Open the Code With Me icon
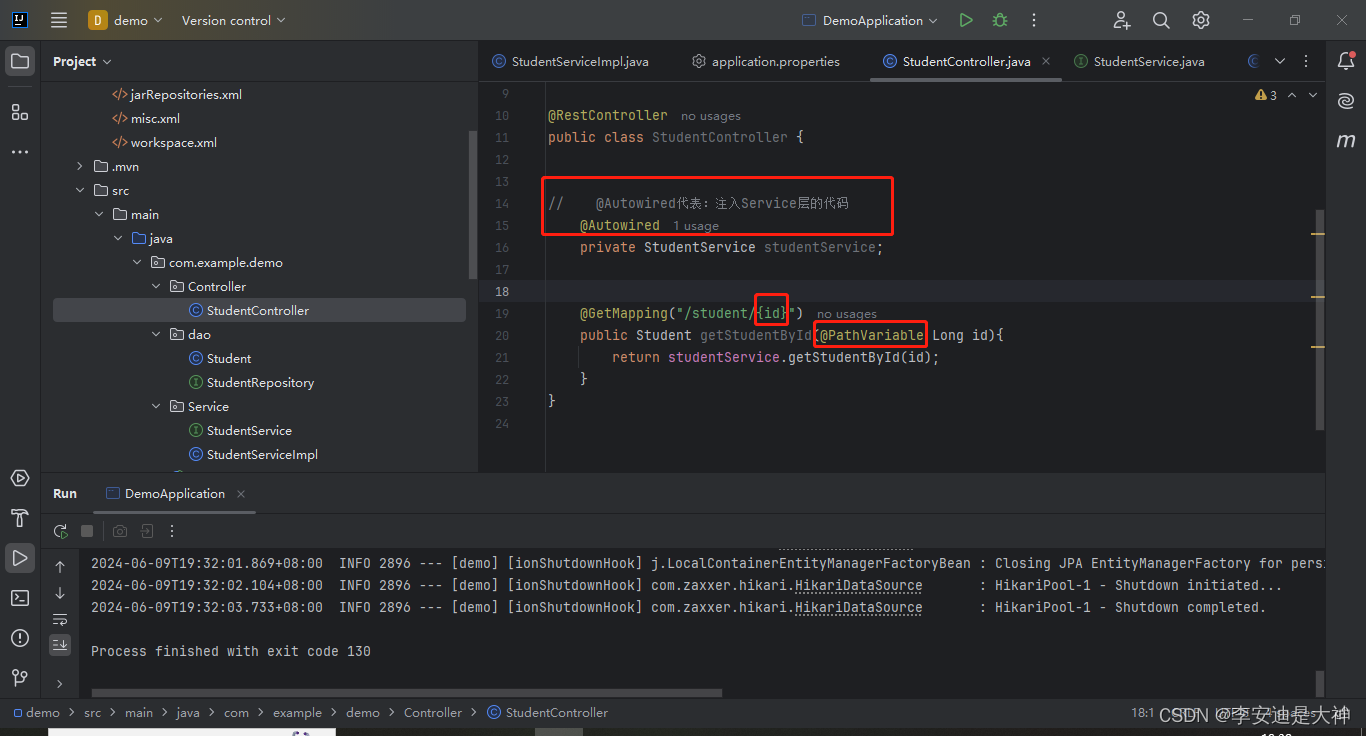This screenshot has width=1366, height=736. (x=1121, y=20)
